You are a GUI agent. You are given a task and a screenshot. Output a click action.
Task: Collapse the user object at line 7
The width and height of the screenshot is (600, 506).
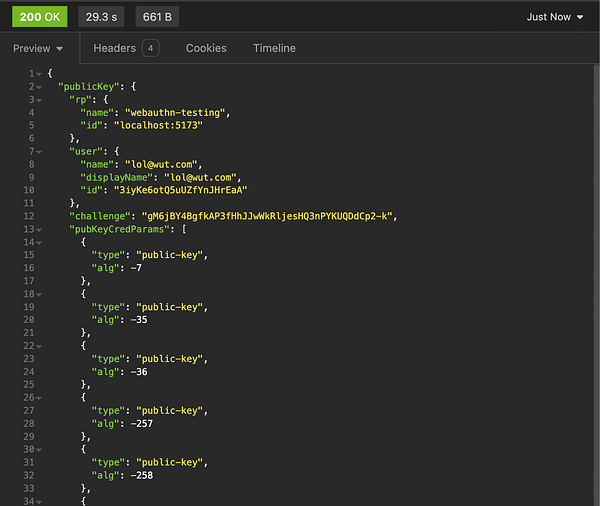tap(39, 152)
